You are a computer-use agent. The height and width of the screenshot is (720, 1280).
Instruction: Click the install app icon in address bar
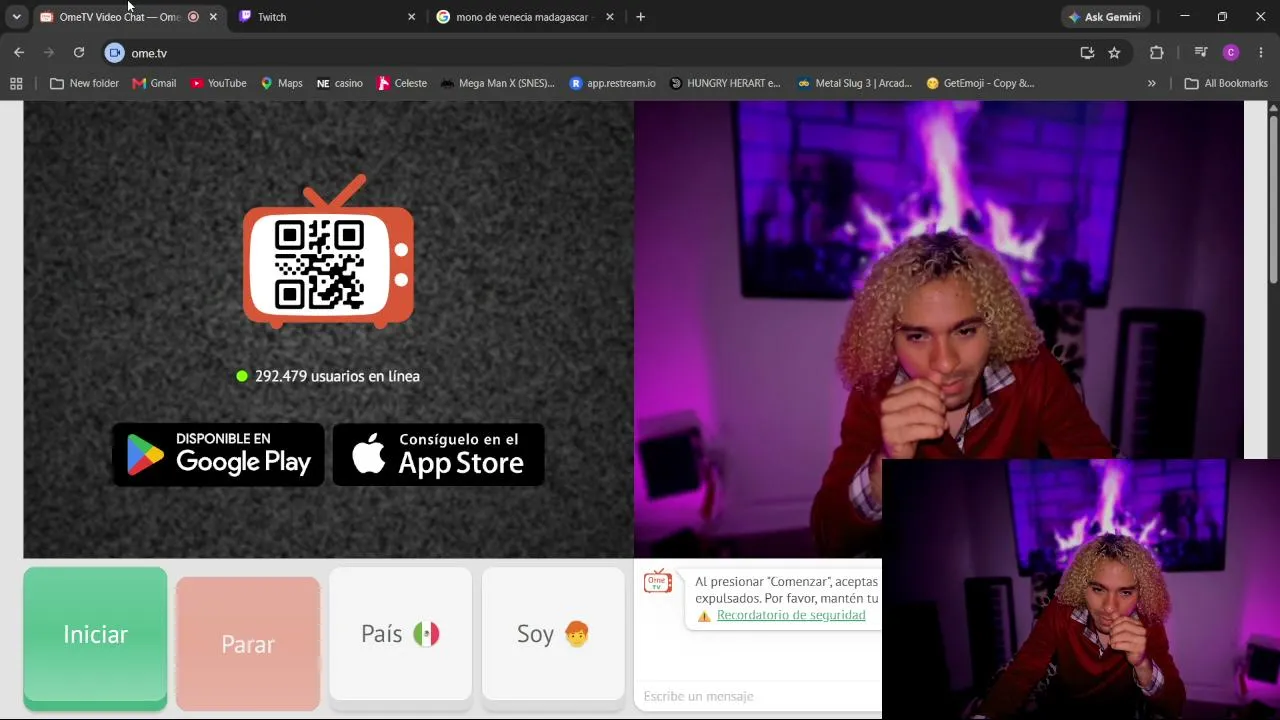pos(1087,53)
